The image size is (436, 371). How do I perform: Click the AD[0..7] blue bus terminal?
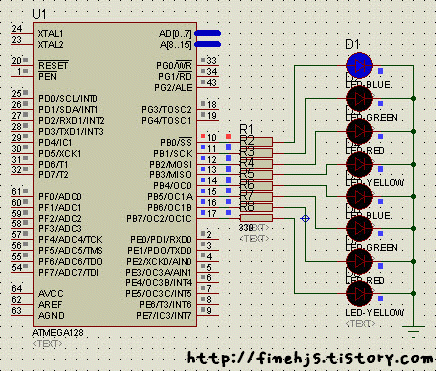point(207,33)
